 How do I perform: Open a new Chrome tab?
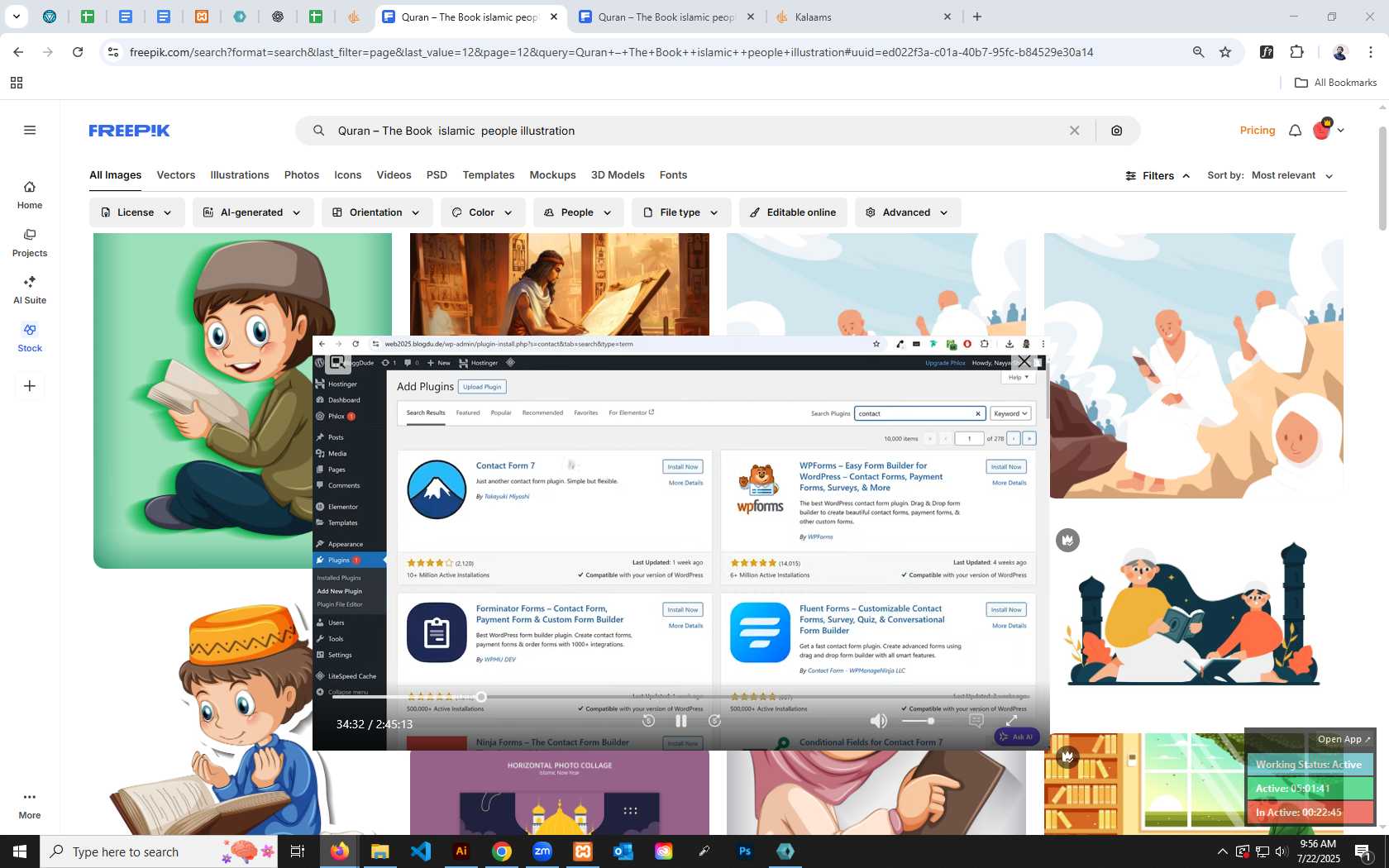[x=977, y=17]
